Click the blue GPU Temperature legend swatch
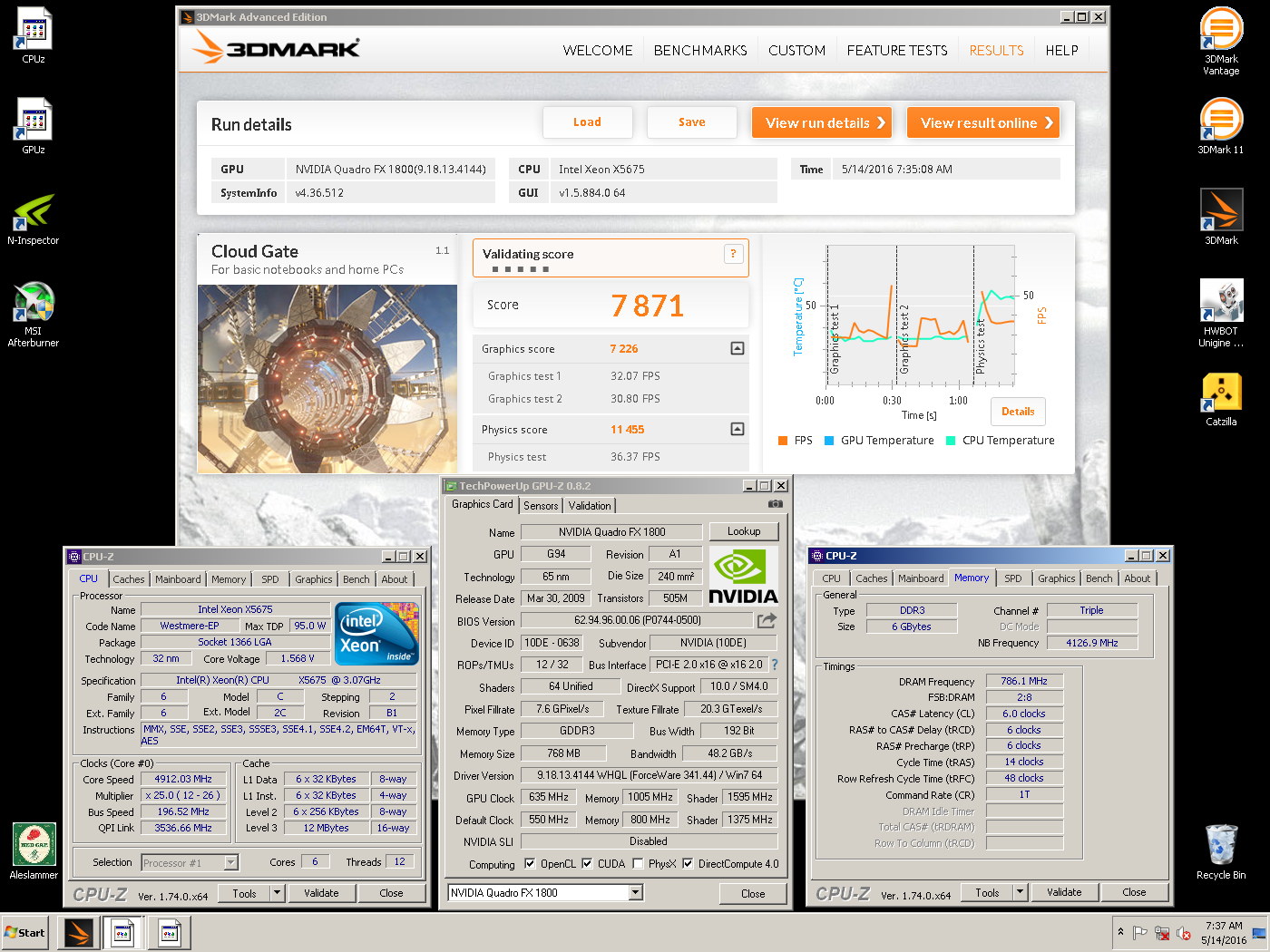 click(x=829, y=441)
